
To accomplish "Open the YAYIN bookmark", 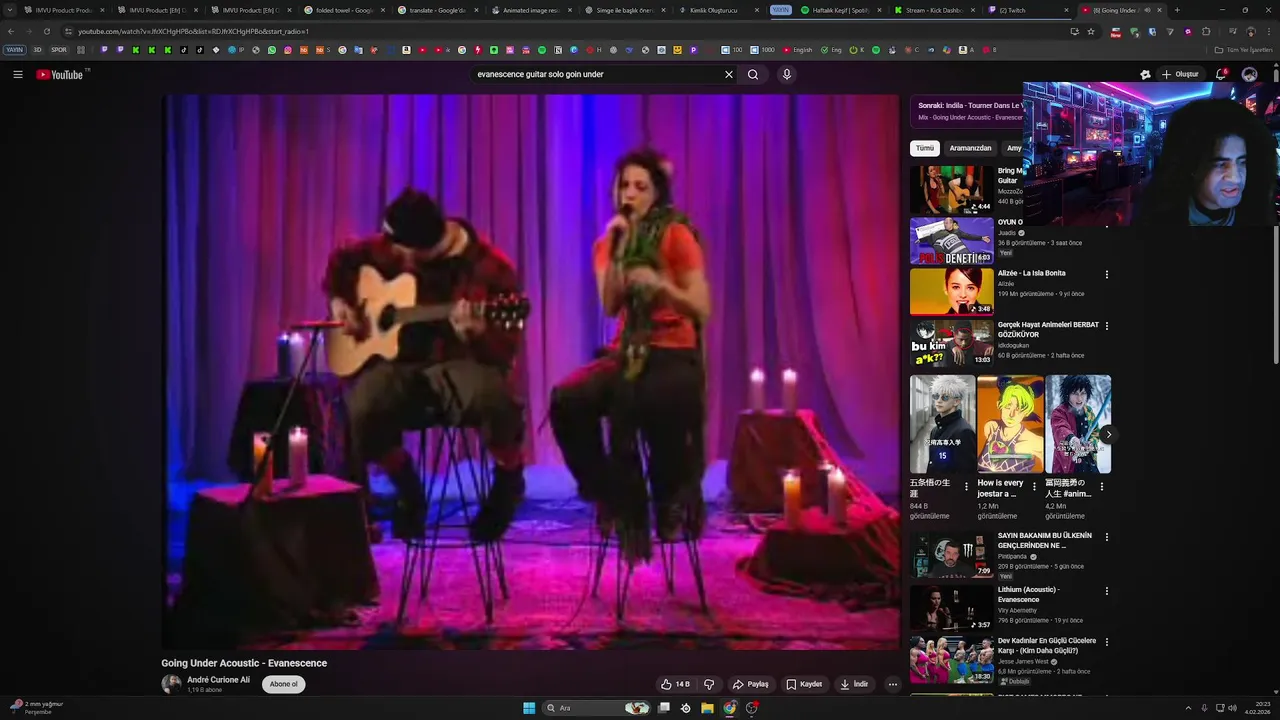I will [x=14, y=50].
